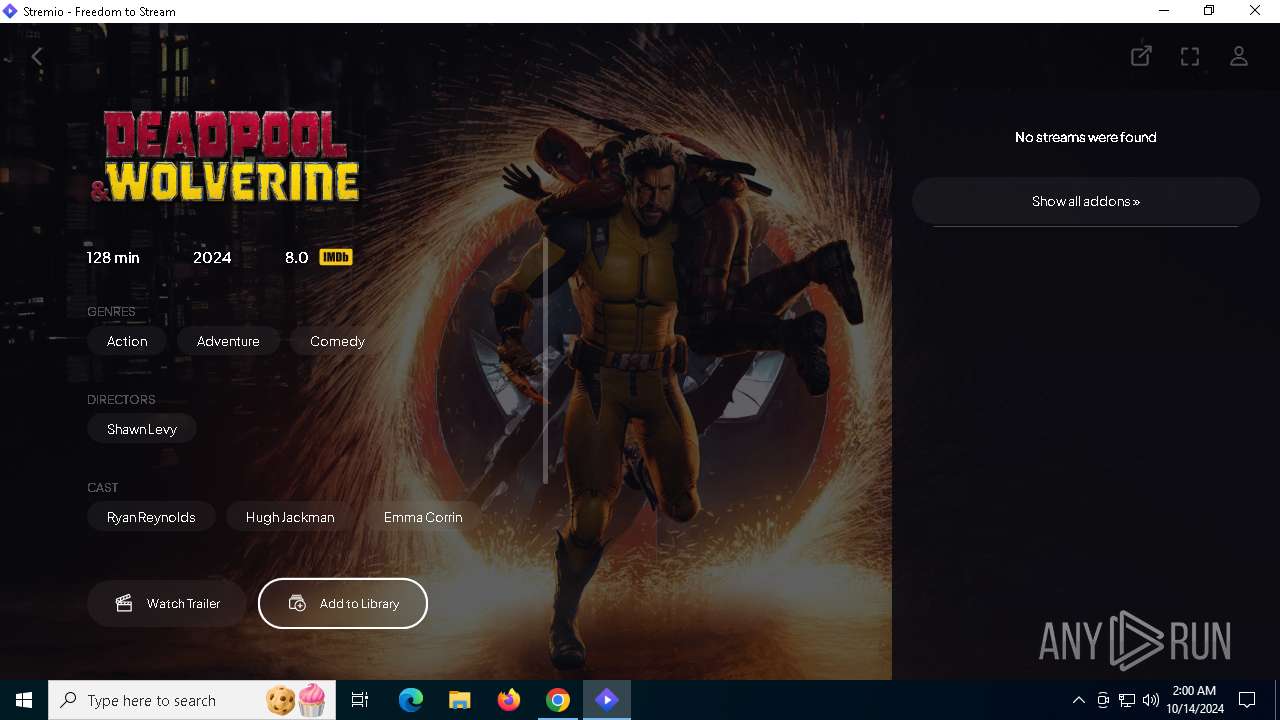Open network tray icon
Screen dimensions: 1280x720
coord(1127,700)
